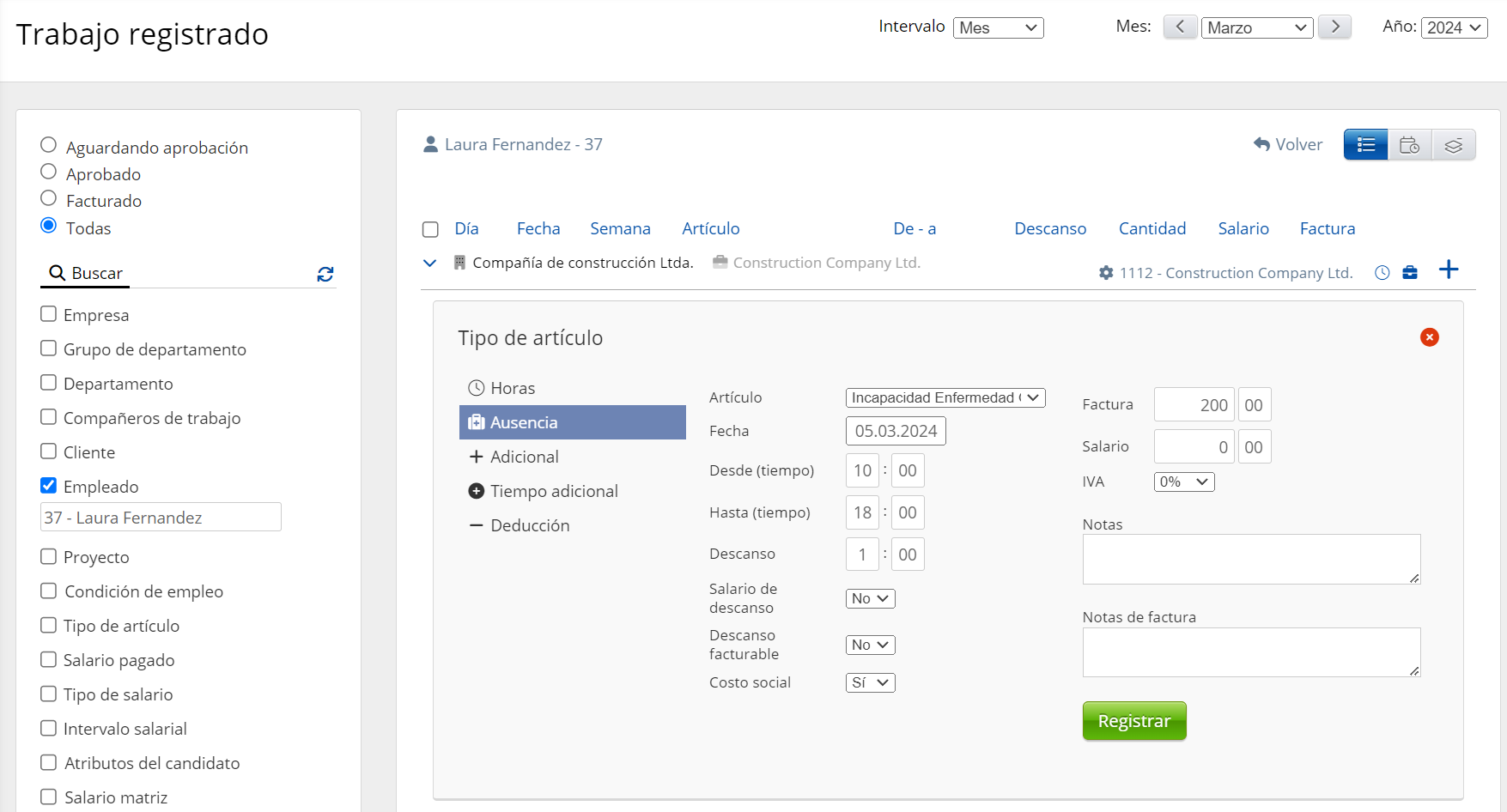Viewport: 1507px width, 812px height.
Task: Open the calendar clock view icon
Action: pyautogui.click(x=1409, y=145)
